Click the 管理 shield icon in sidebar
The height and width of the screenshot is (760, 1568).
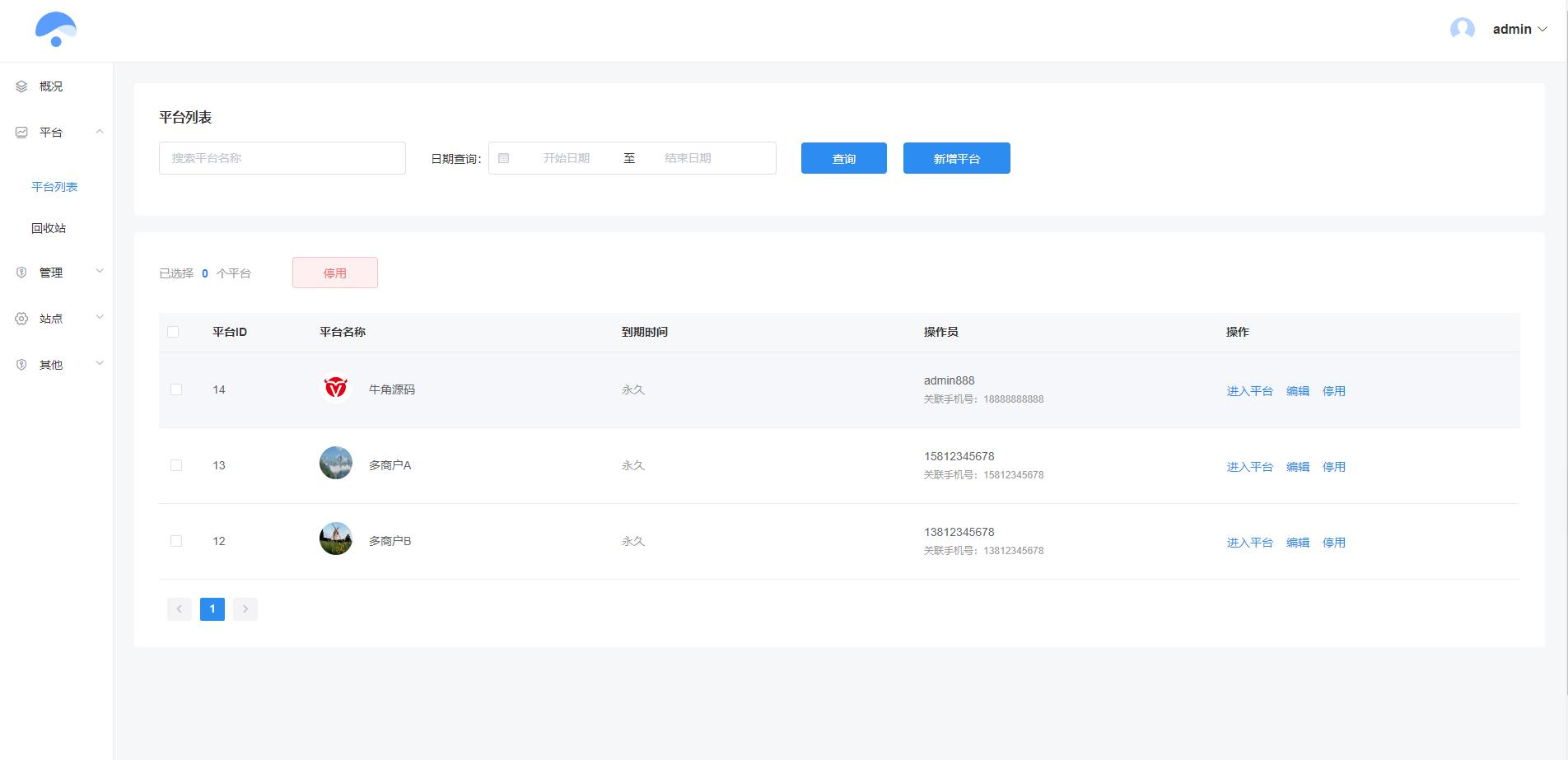tap(21, 273)
